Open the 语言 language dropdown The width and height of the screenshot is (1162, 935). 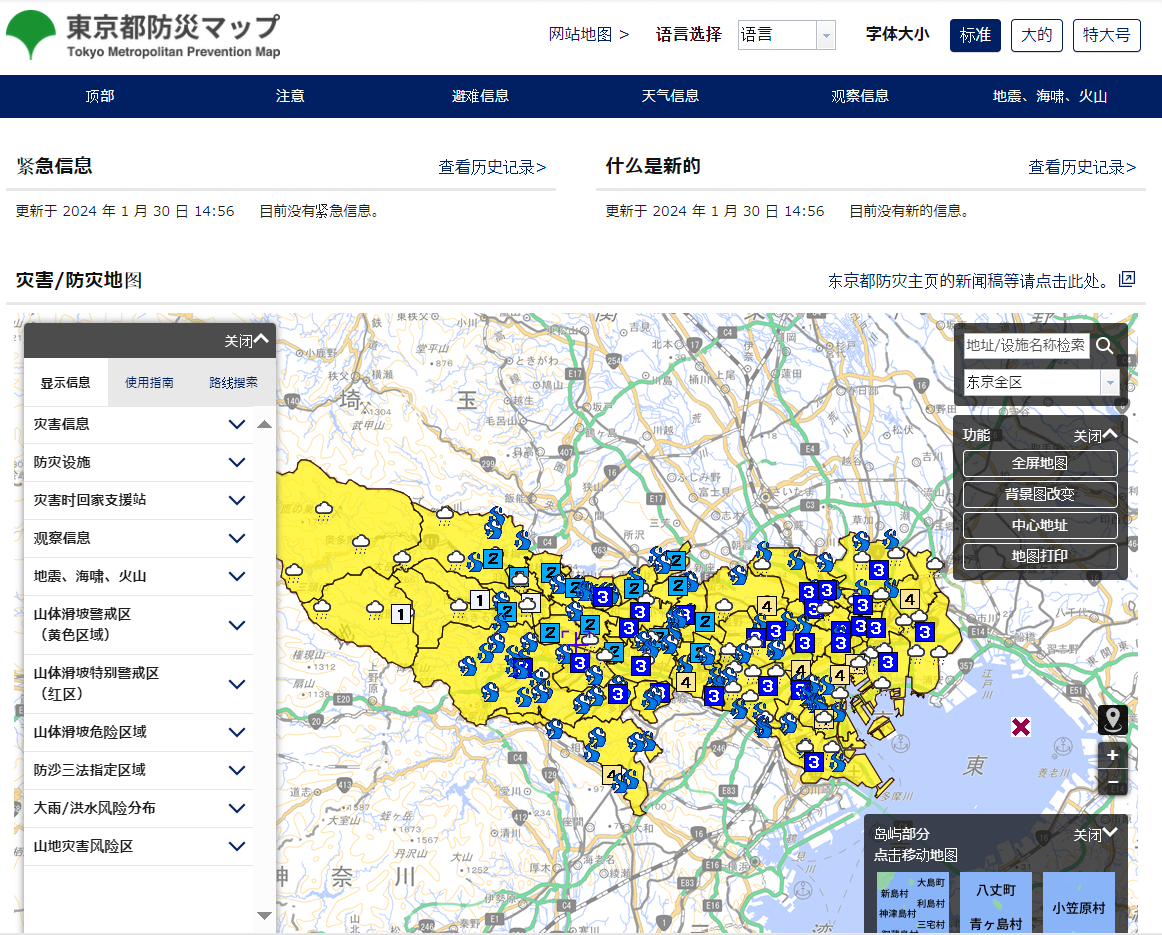pos(786,35)
